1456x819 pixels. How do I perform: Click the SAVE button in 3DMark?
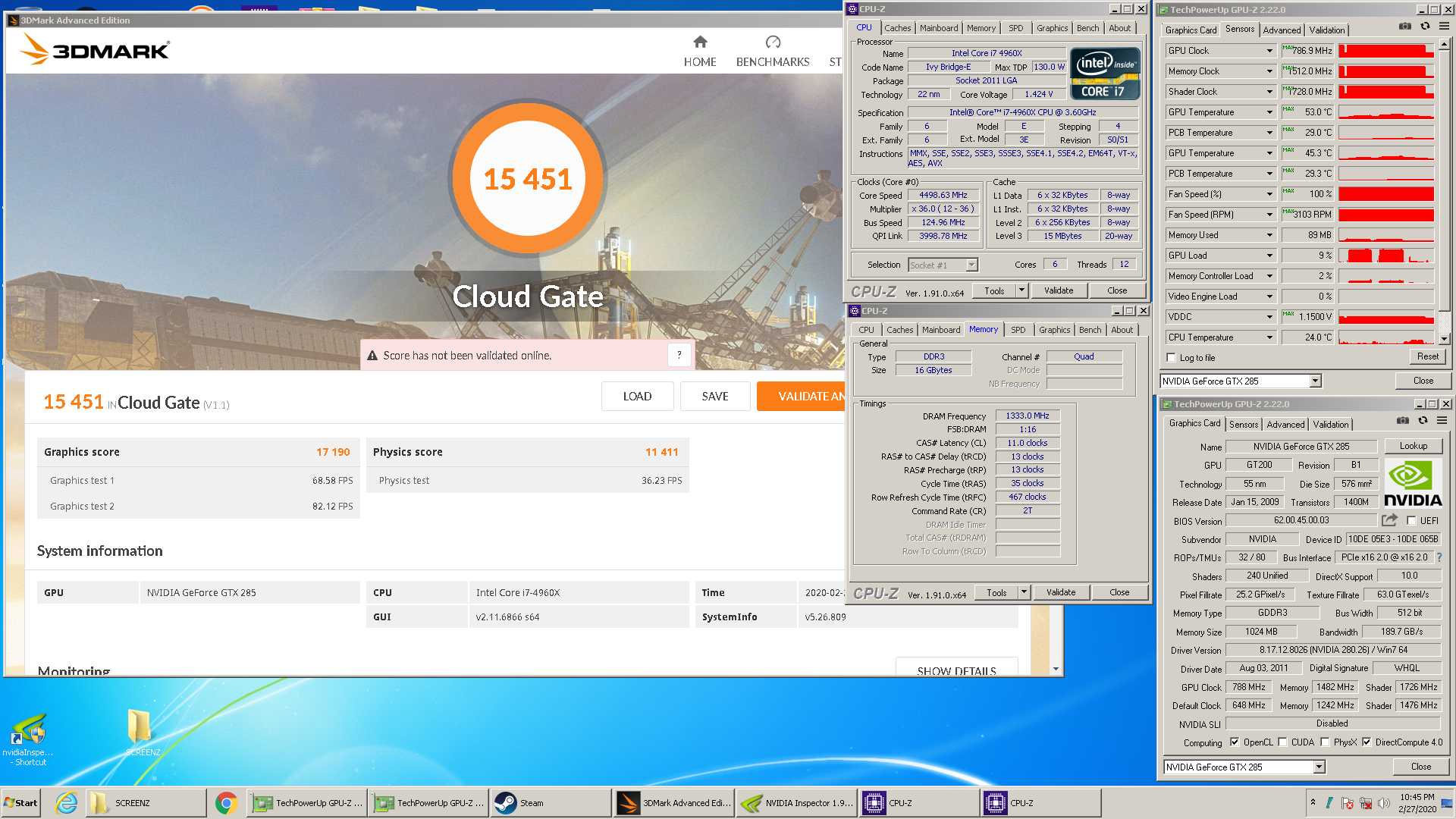coord(714,396)
